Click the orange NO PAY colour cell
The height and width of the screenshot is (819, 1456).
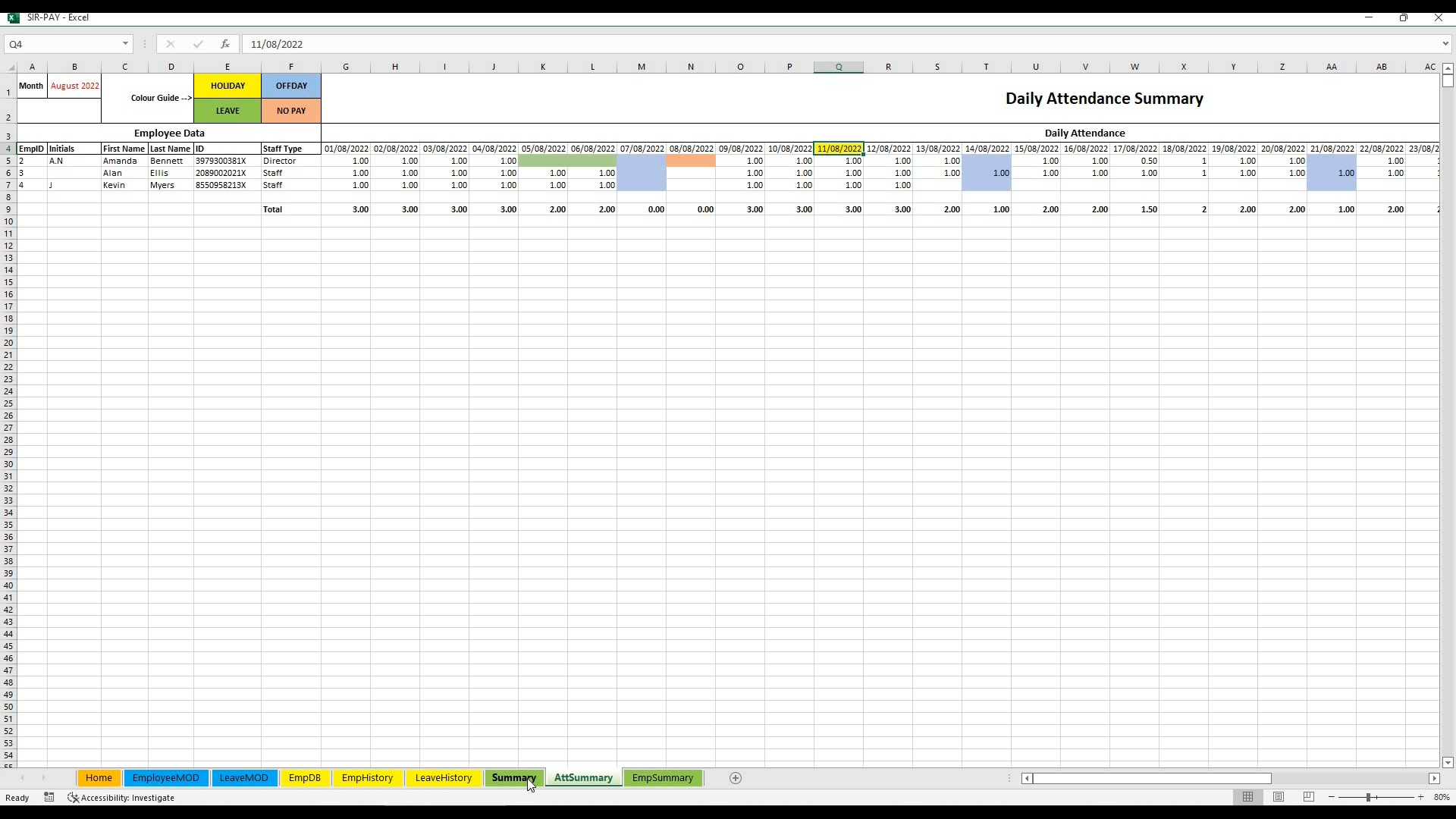291,111
